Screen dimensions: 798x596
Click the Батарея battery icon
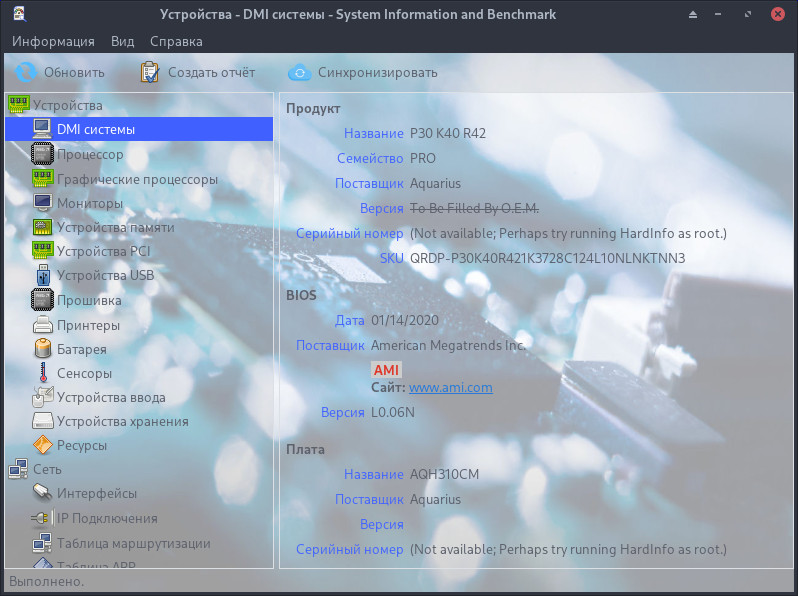[43, 348]
